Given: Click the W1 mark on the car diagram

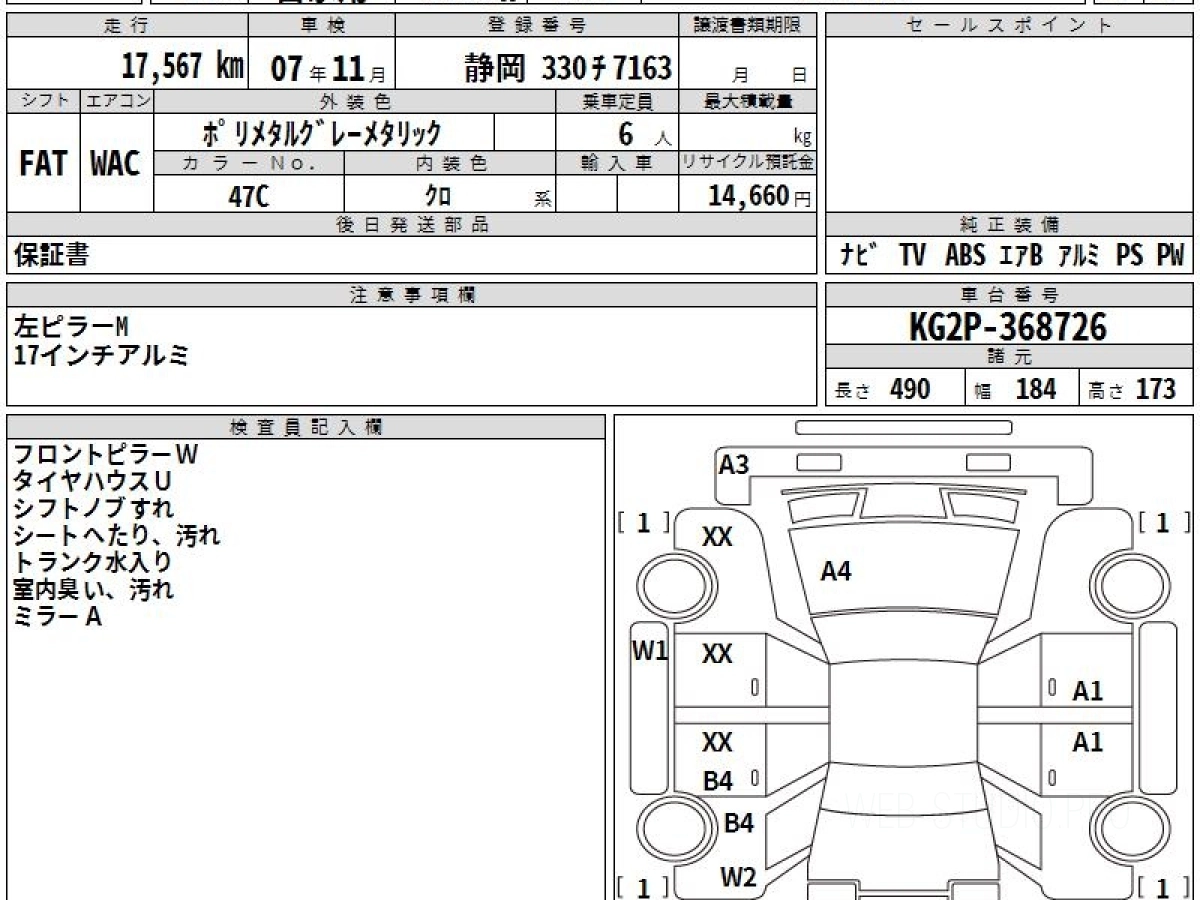Looking at the screenshot, I should point(649,651).
